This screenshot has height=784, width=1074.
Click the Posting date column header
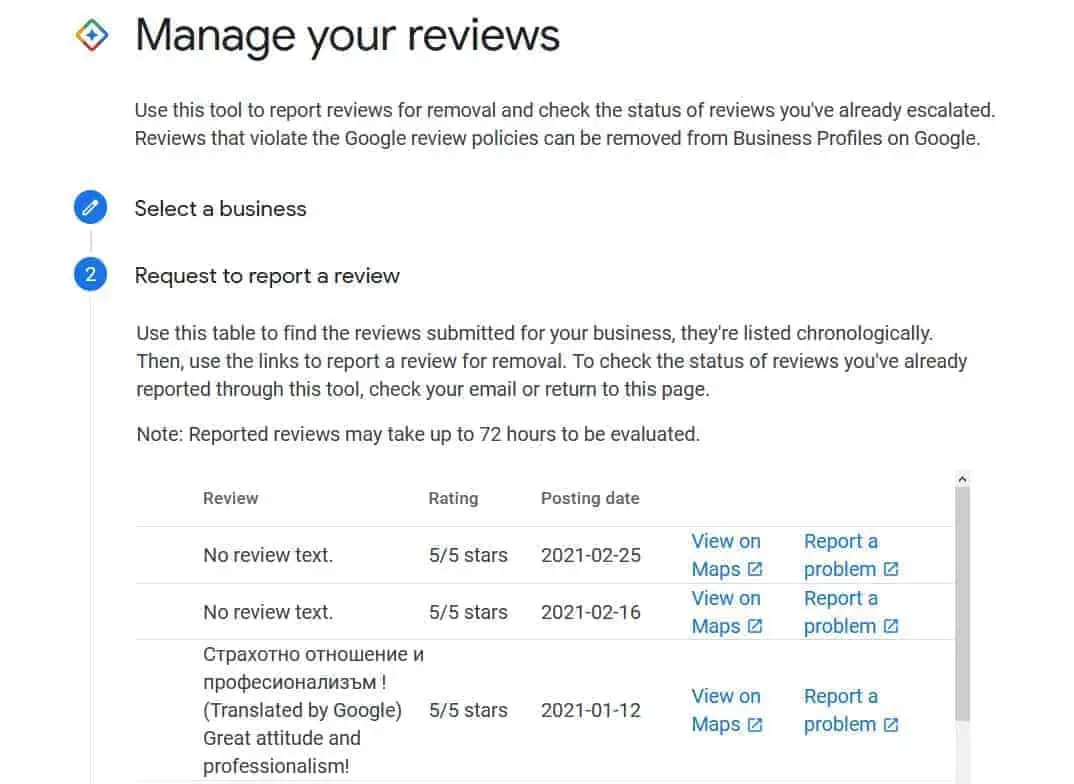click(x=590, y=498)
